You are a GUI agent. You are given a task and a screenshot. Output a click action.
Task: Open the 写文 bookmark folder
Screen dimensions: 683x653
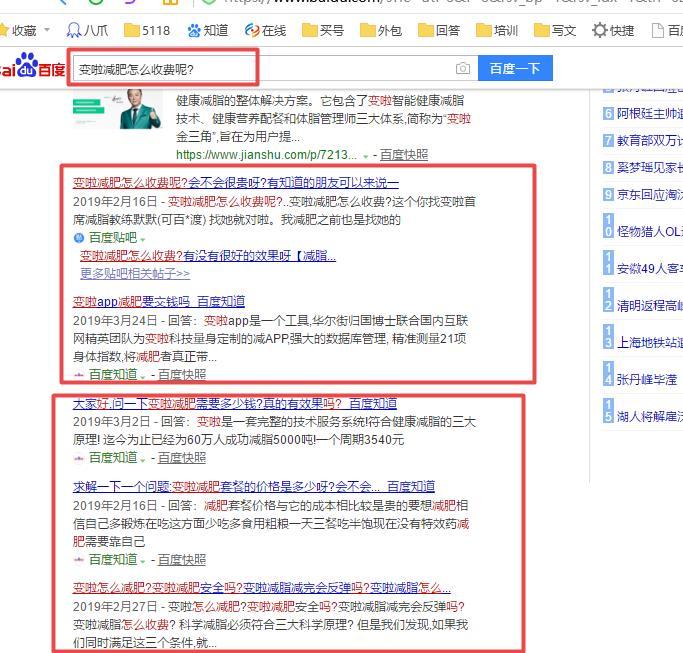(x=555, y=30)
